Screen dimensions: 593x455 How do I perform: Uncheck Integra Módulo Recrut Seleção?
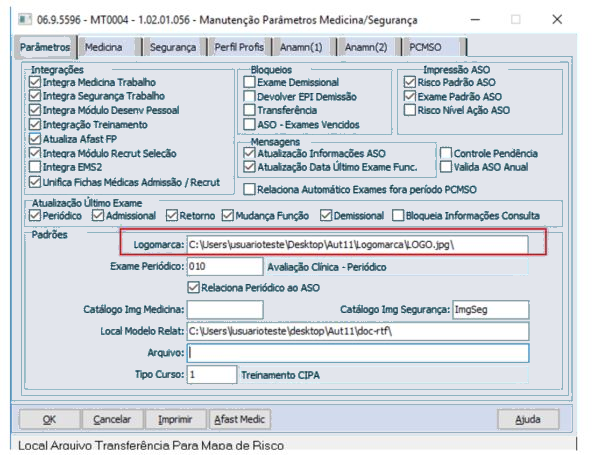tap(35, 153)
